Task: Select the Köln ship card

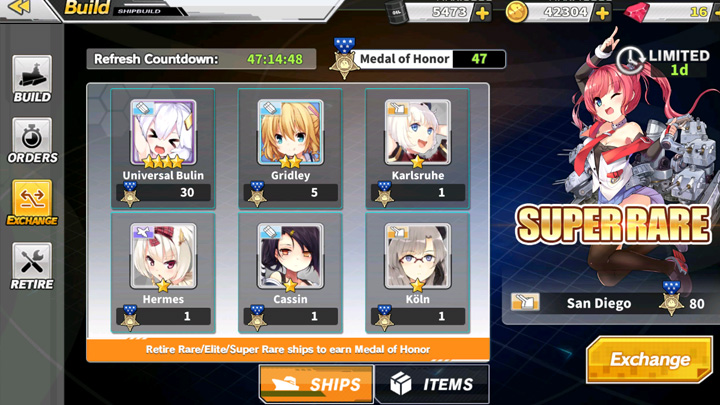Action: tap(417, 273)
